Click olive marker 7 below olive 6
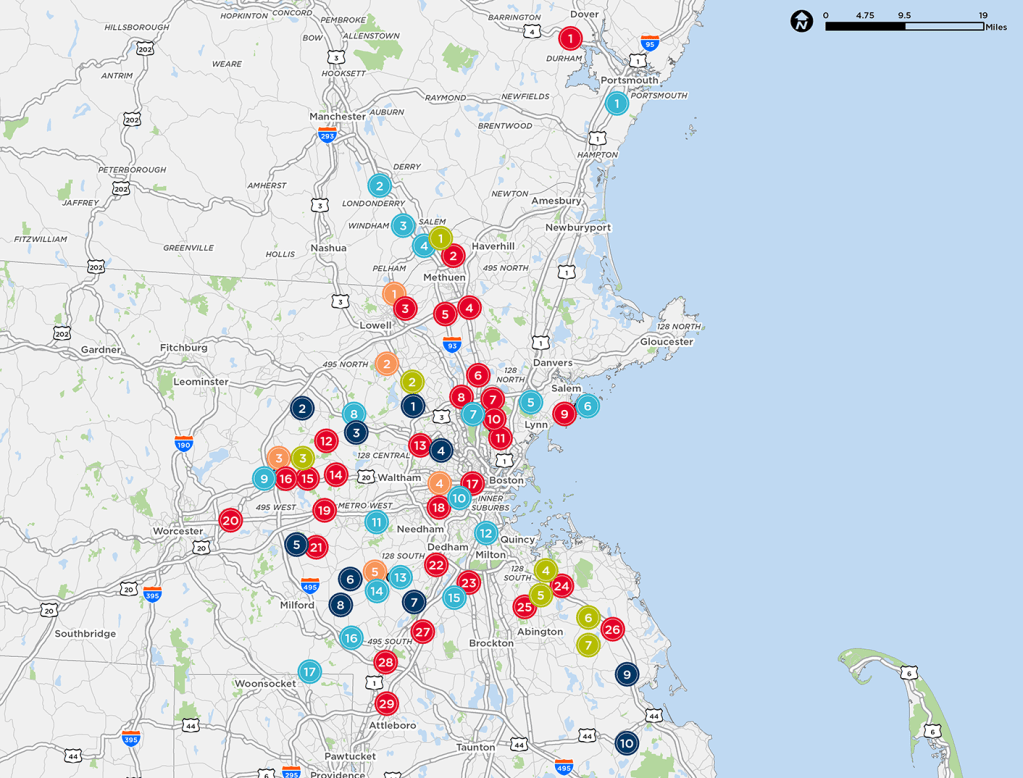Viewport: 1023px width, 778px height. (x=588, y=645)
